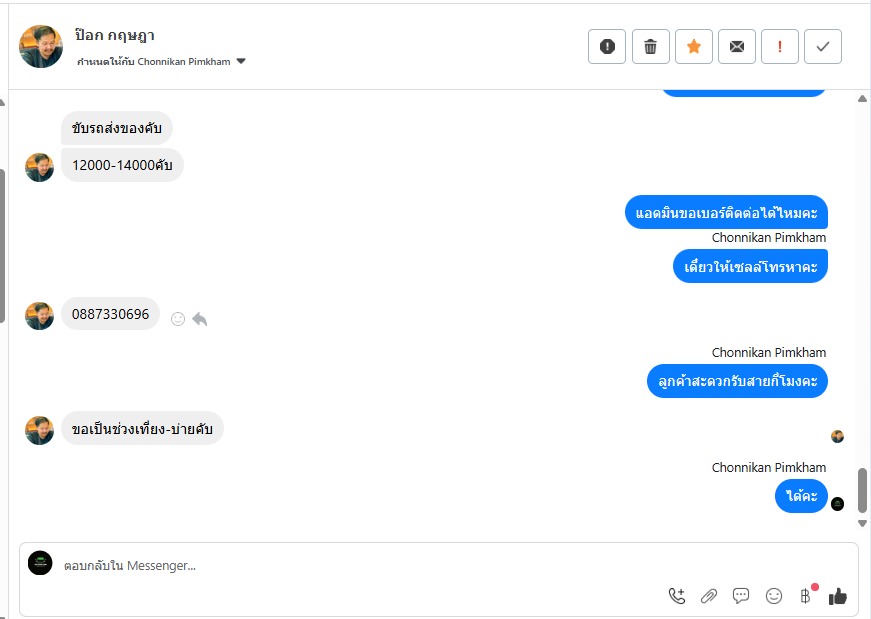
Task: React to 0887330696 message with emoji icon
Action: coord(178,319)
